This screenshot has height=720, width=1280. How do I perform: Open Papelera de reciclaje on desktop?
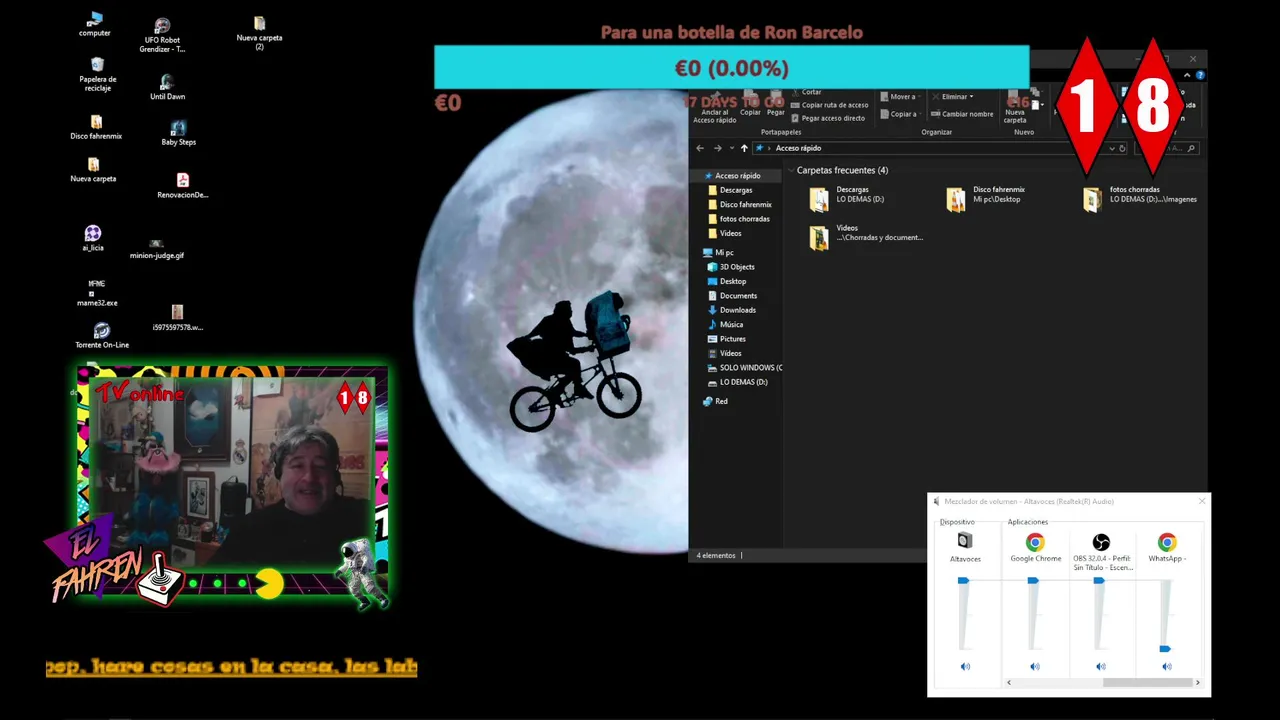pyautogui.click(x=97, y=74)
